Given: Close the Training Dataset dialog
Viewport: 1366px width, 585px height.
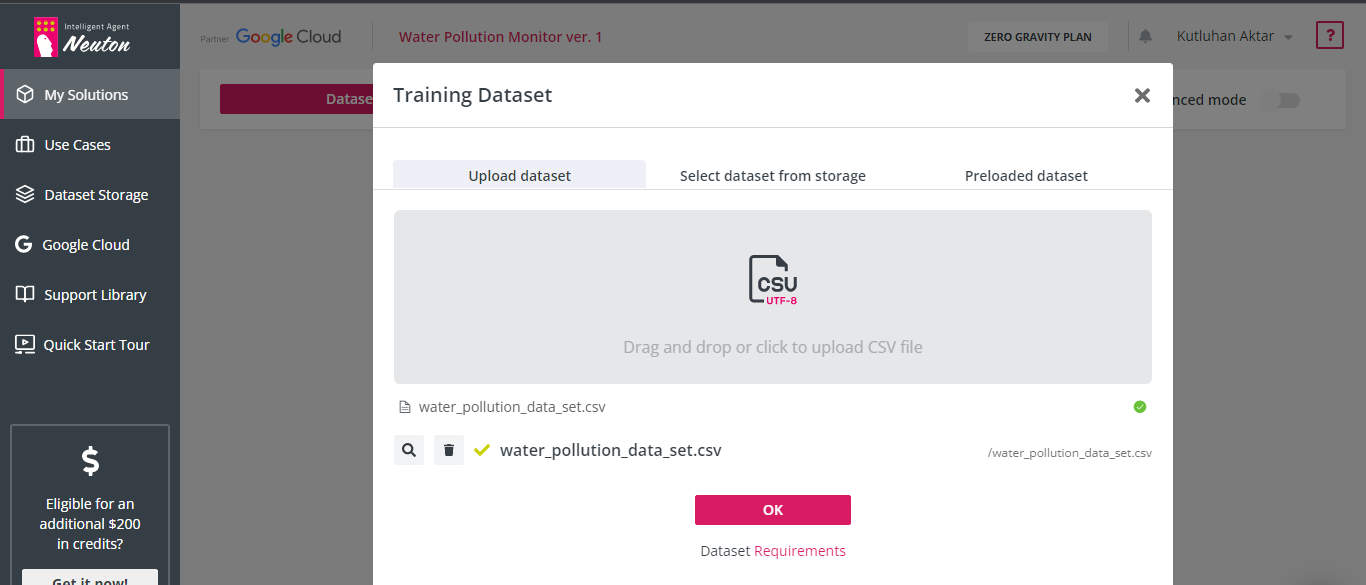Looking at the screenshot, I should point(1142,95).
